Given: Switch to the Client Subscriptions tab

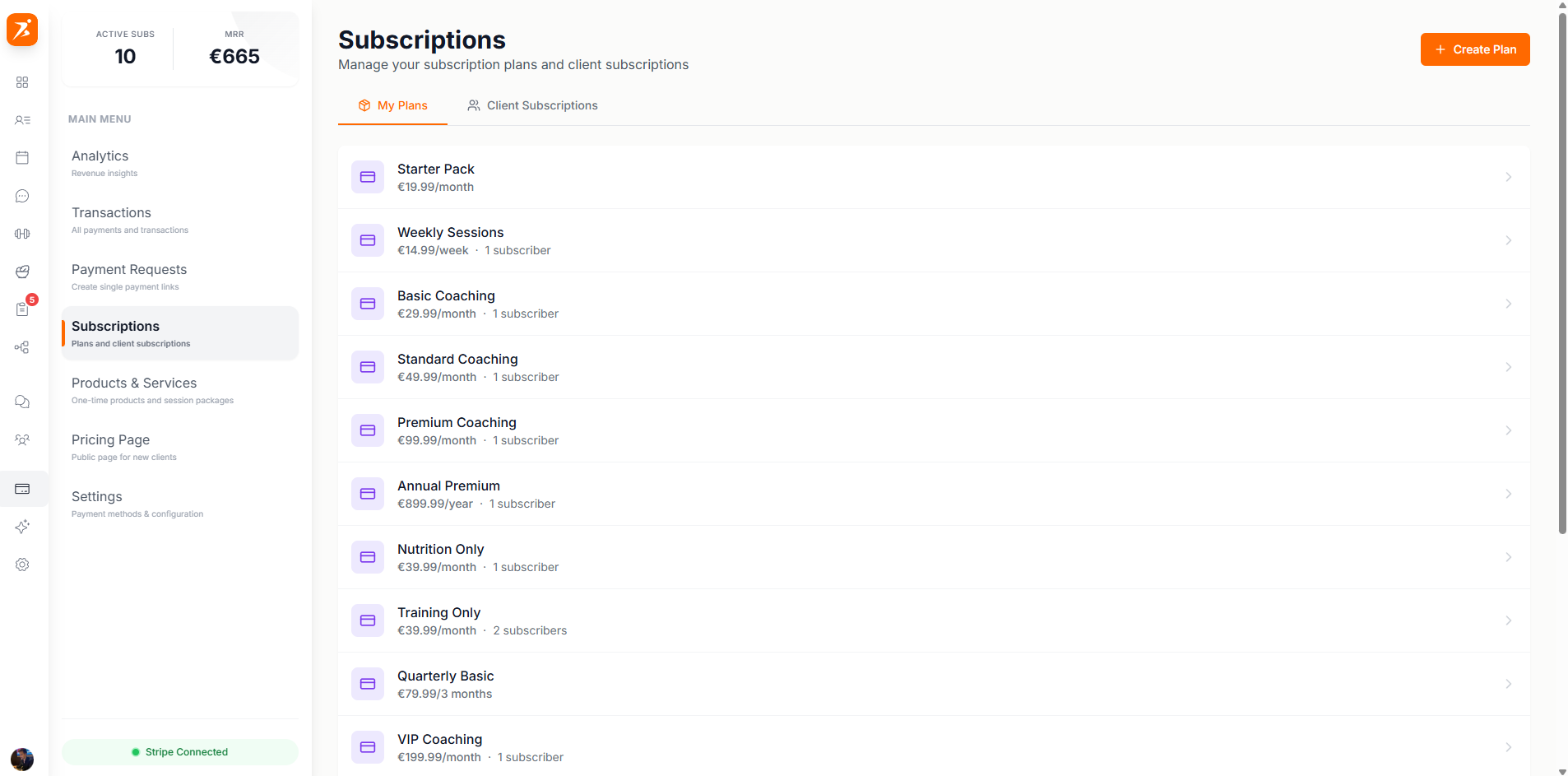Looking at the screenshot, I should click(532, 105).
